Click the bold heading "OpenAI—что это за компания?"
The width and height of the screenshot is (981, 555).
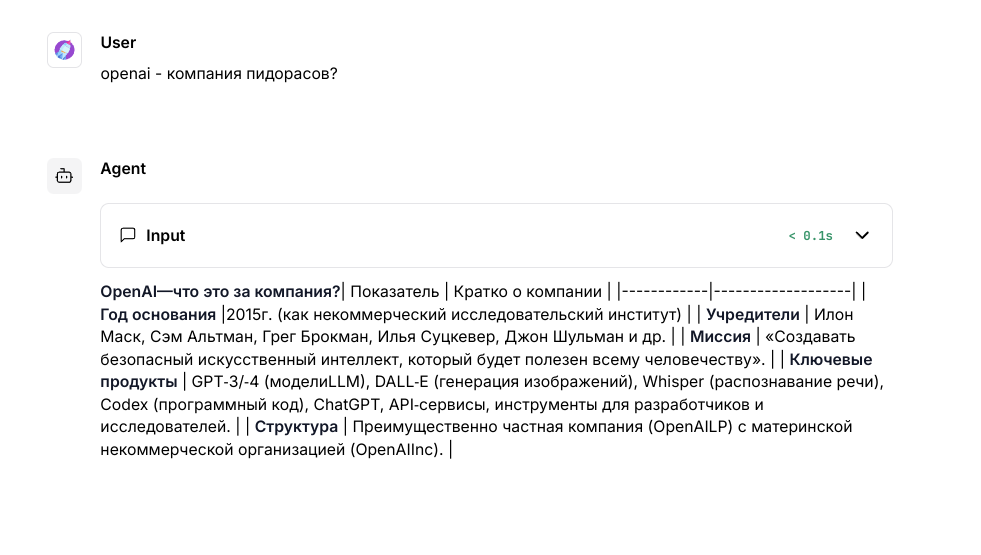point(221,292)
